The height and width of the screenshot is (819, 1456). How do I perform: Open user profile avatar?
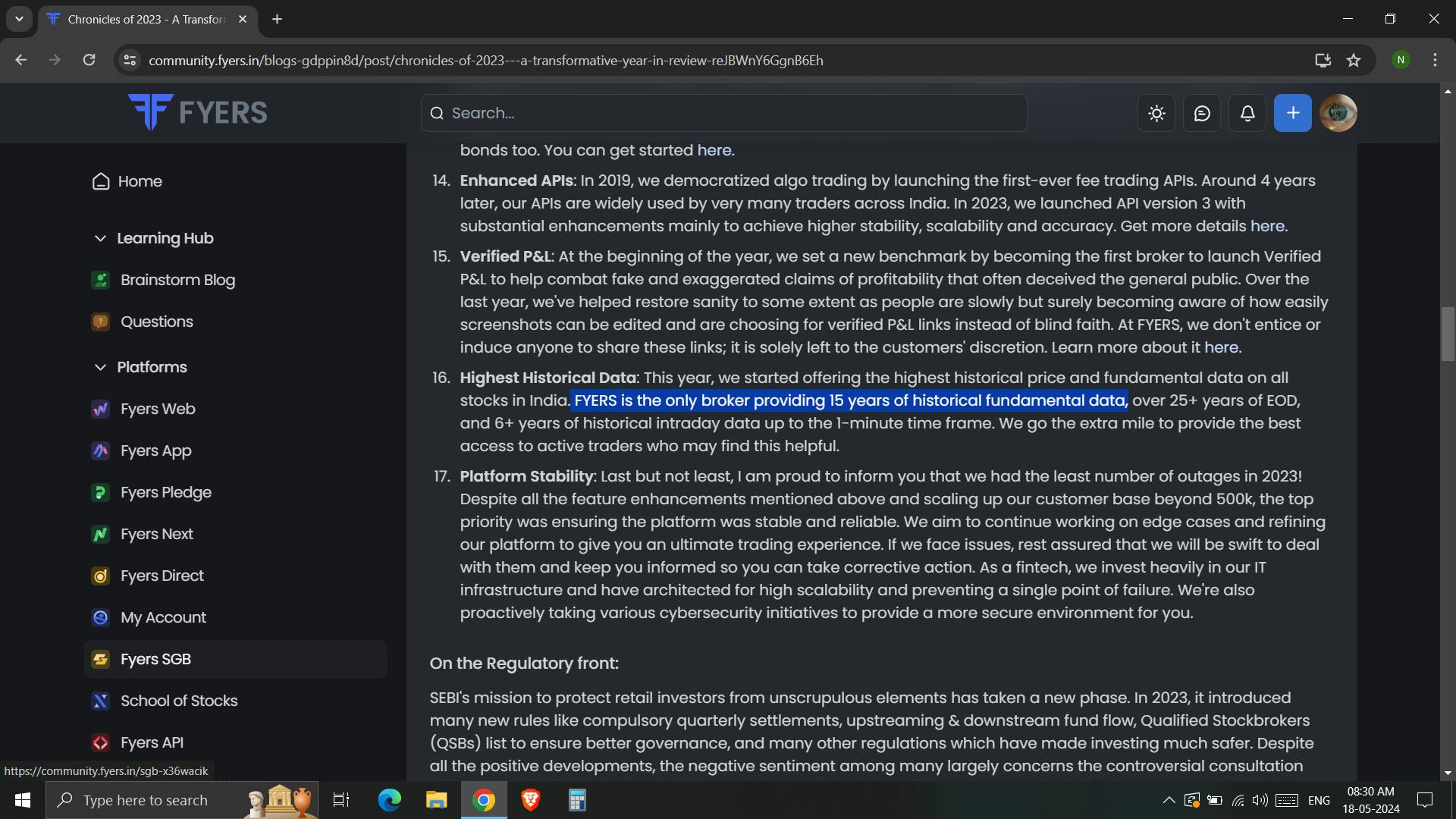[x=1338, y=113]
